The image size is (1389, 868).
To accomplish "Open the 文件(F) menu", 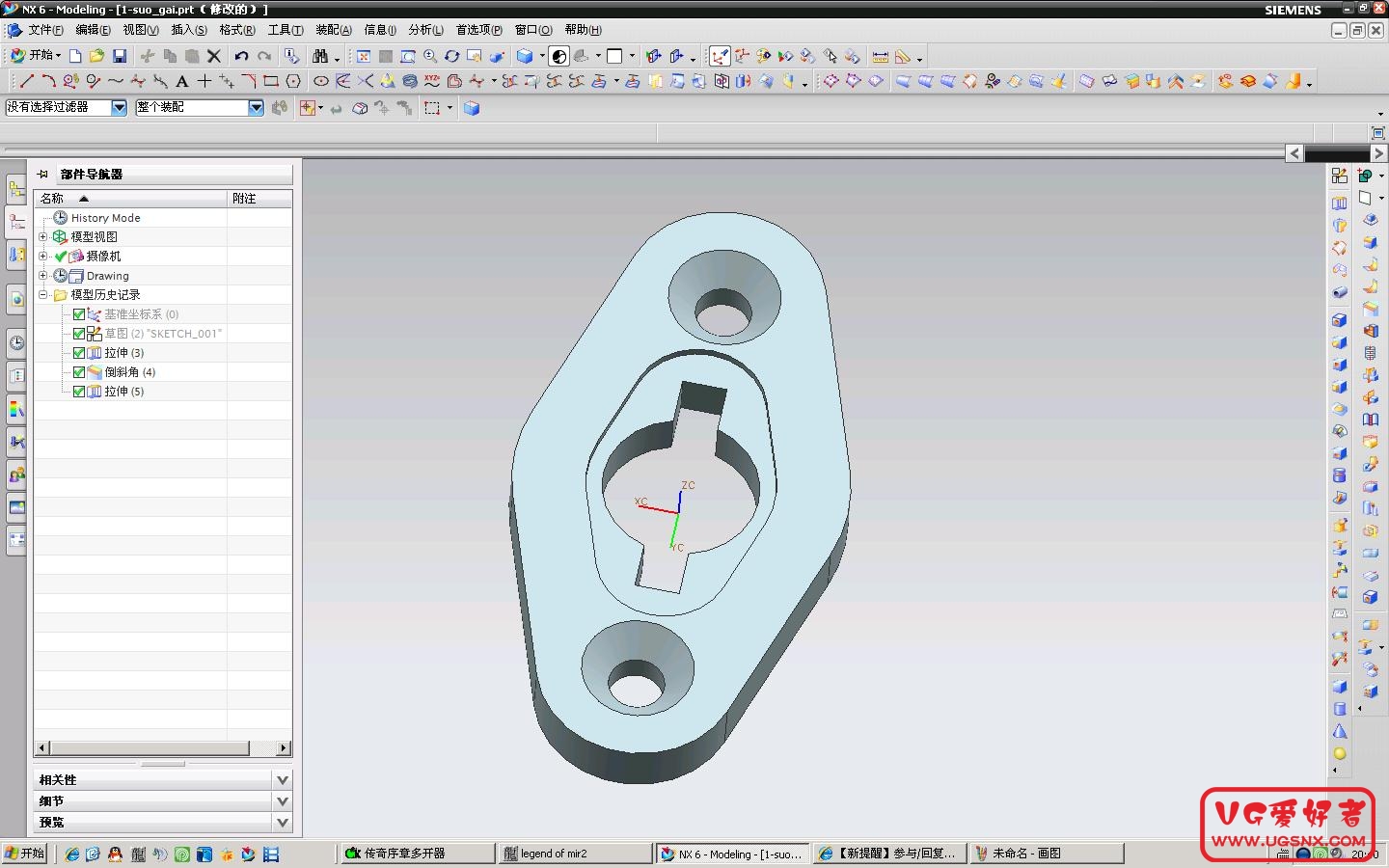I will pos(45,30).
